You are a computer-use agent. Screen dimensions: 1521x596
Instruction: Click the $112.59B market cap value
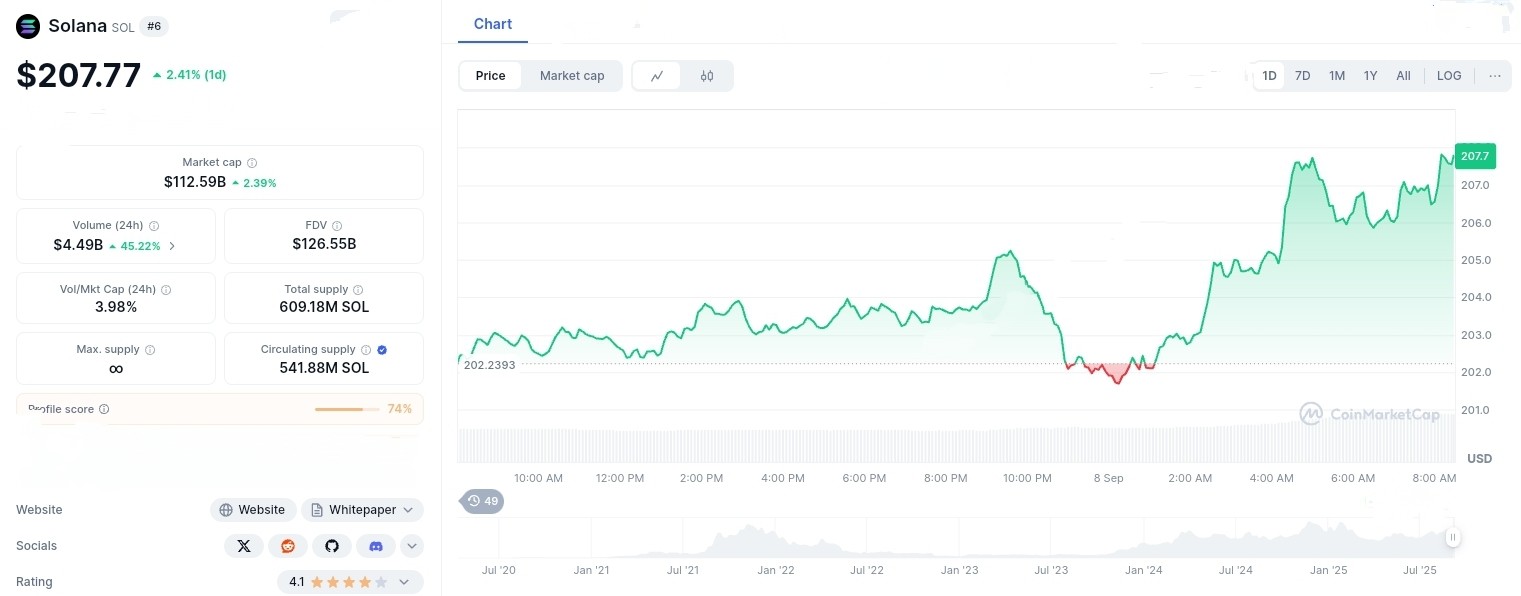tap(195, 182)
